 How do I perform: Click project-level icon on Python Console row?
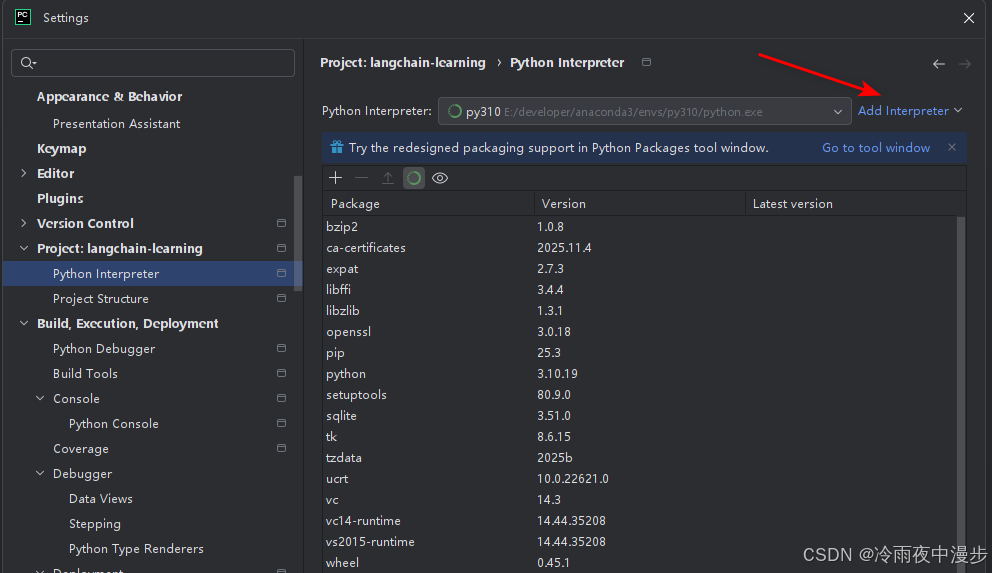coord(282,423)
